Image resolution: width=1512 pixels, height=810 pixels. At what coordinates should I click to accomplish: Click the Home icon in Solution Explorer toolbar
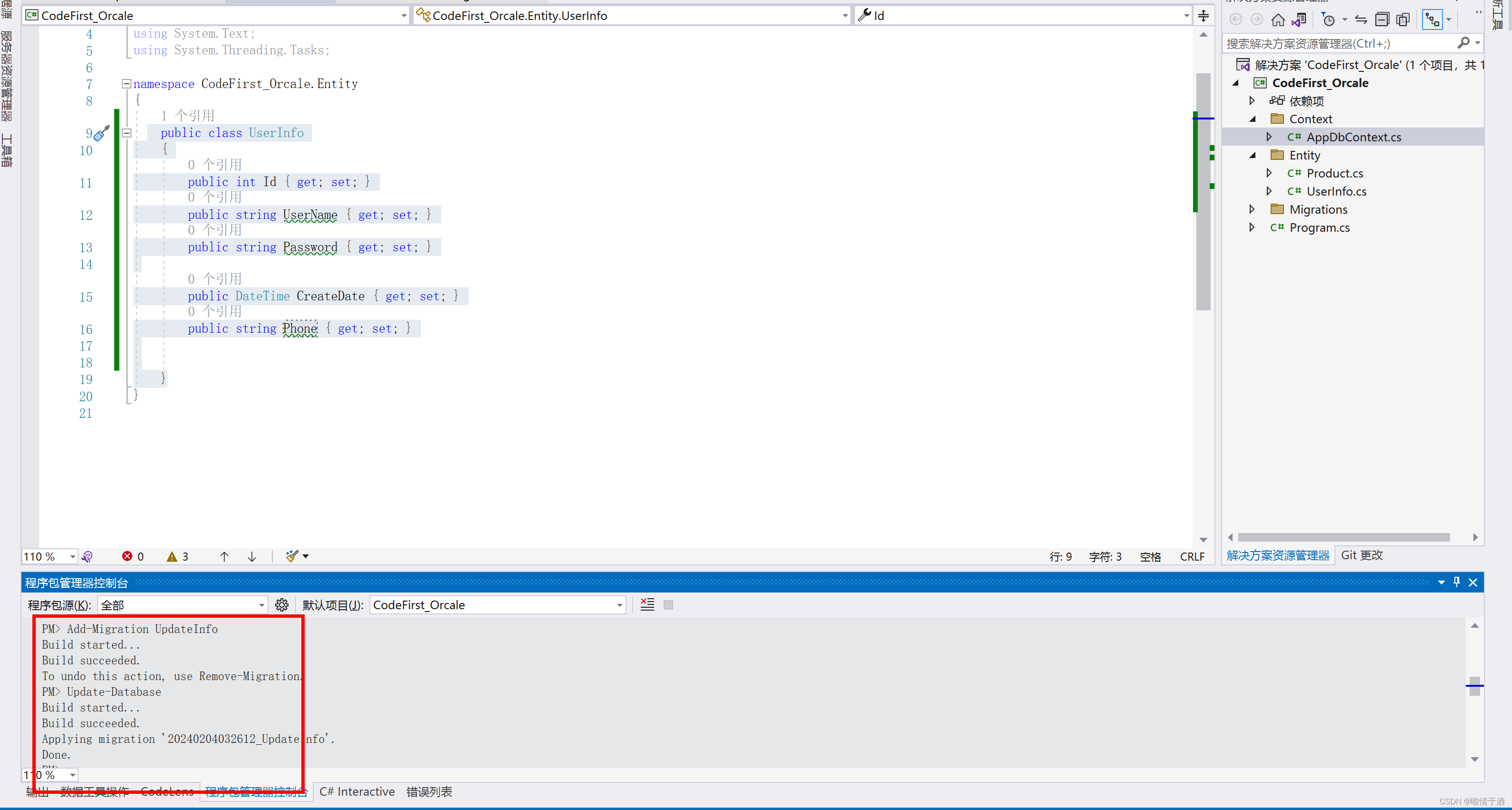[1278, 20]
